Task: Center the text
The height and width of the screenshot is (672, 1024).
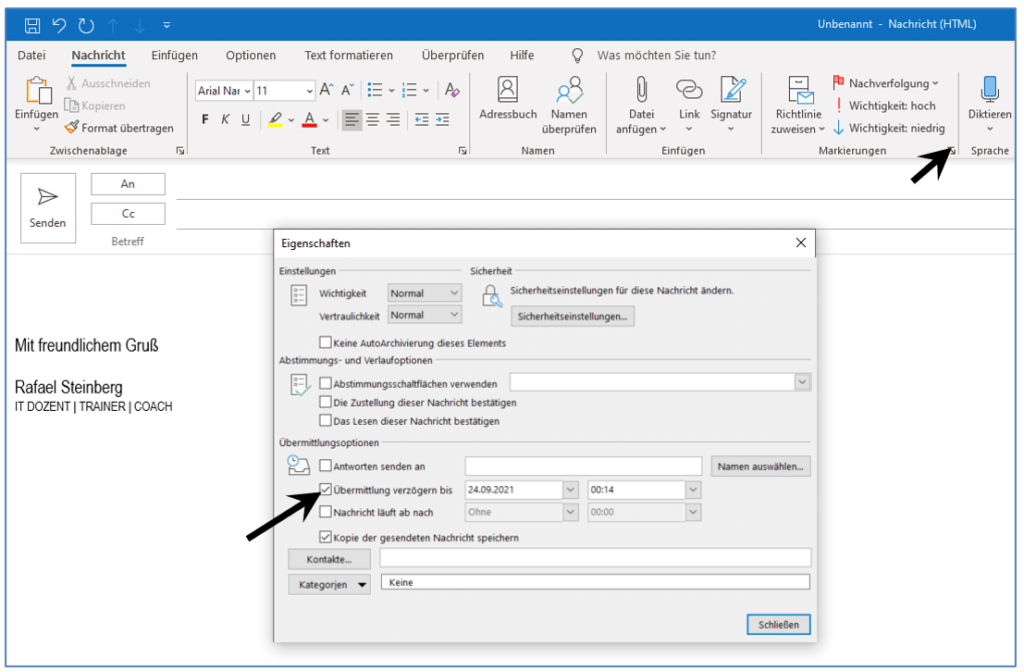Action: 373,120
